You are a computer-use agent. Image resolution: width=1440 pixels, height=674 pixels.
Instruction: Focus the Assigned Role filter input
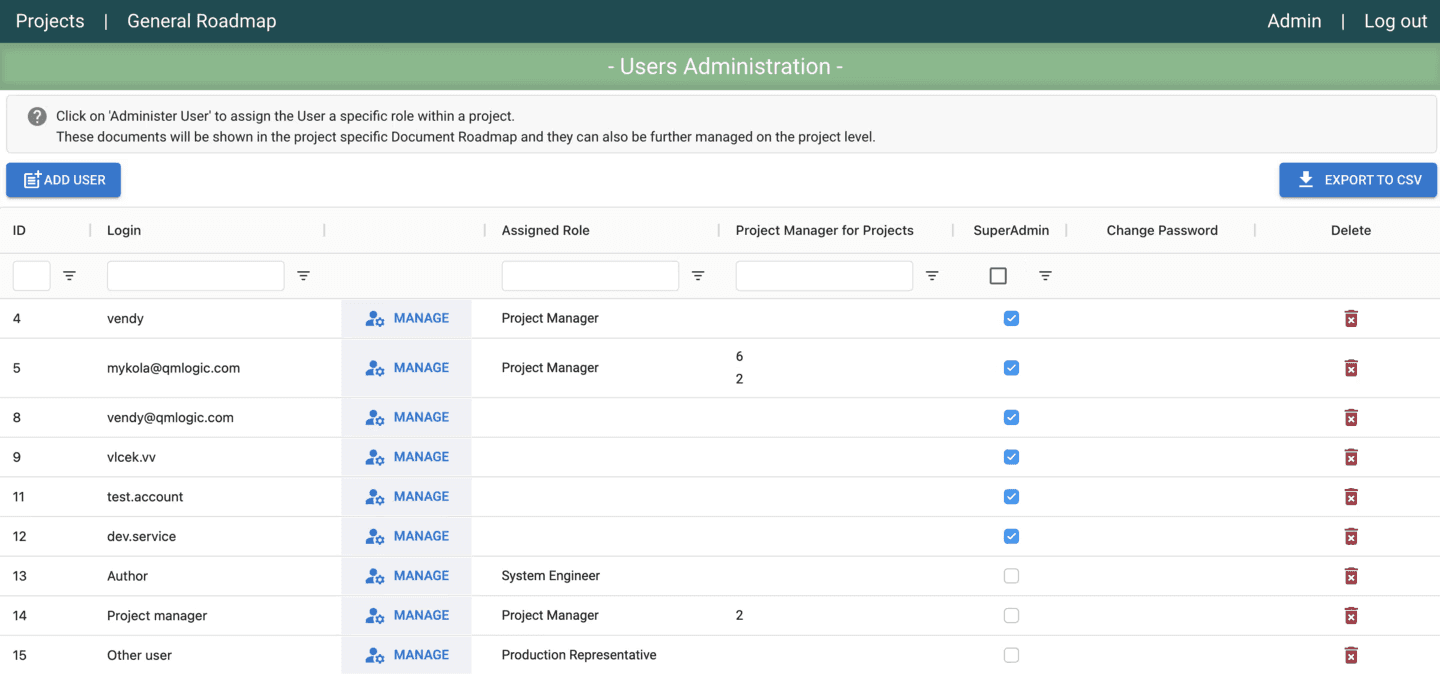(x=590, y=275)
